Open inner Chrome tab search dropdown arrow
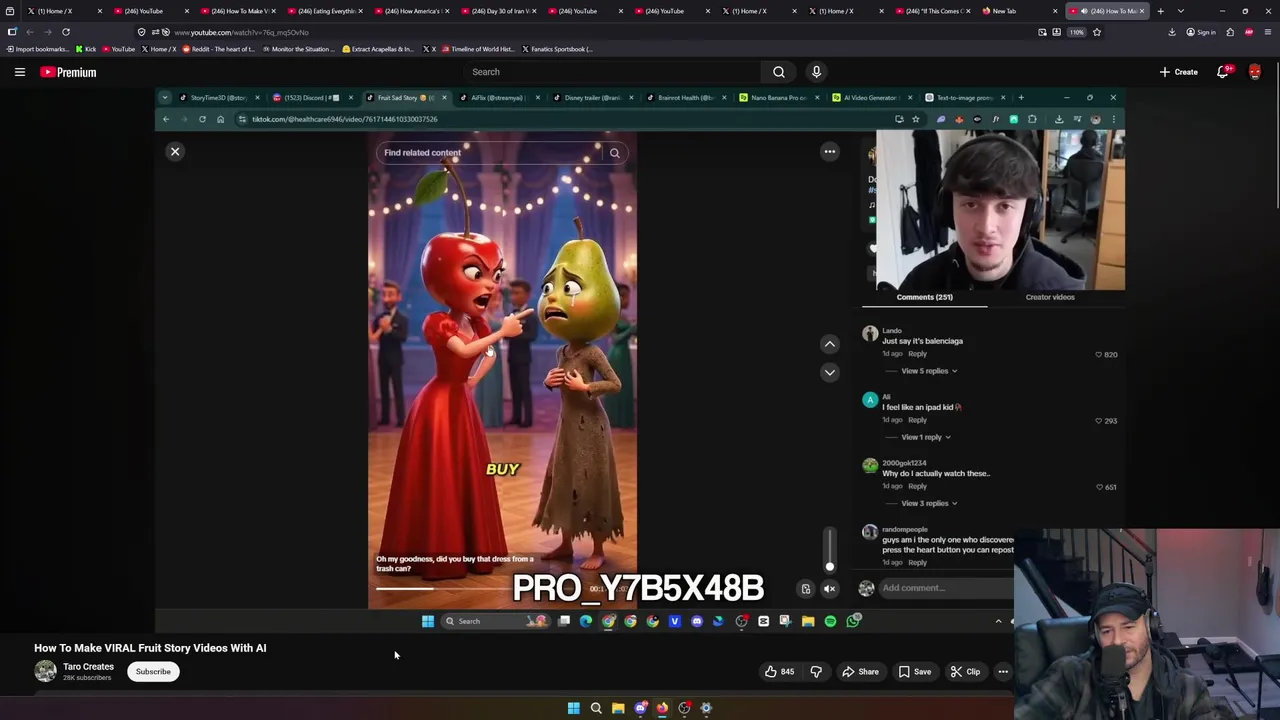 coord(165,98)
